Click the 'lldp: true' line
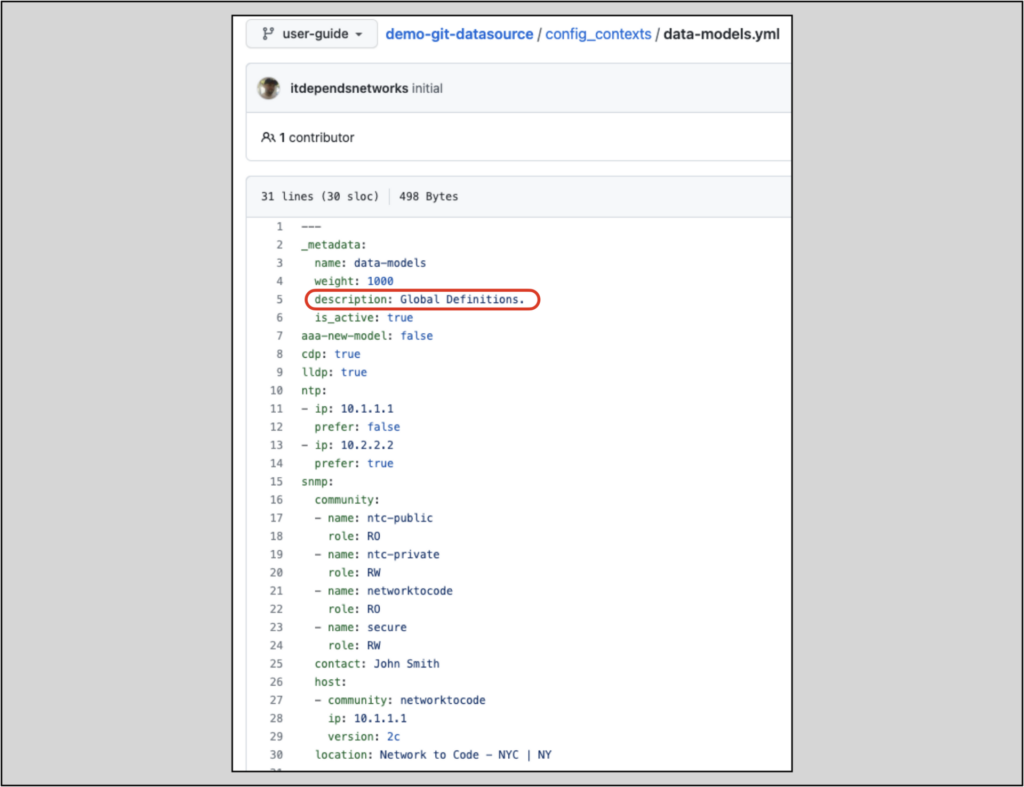The width and height of the screenshot is (1024, 787). [334, 372]
